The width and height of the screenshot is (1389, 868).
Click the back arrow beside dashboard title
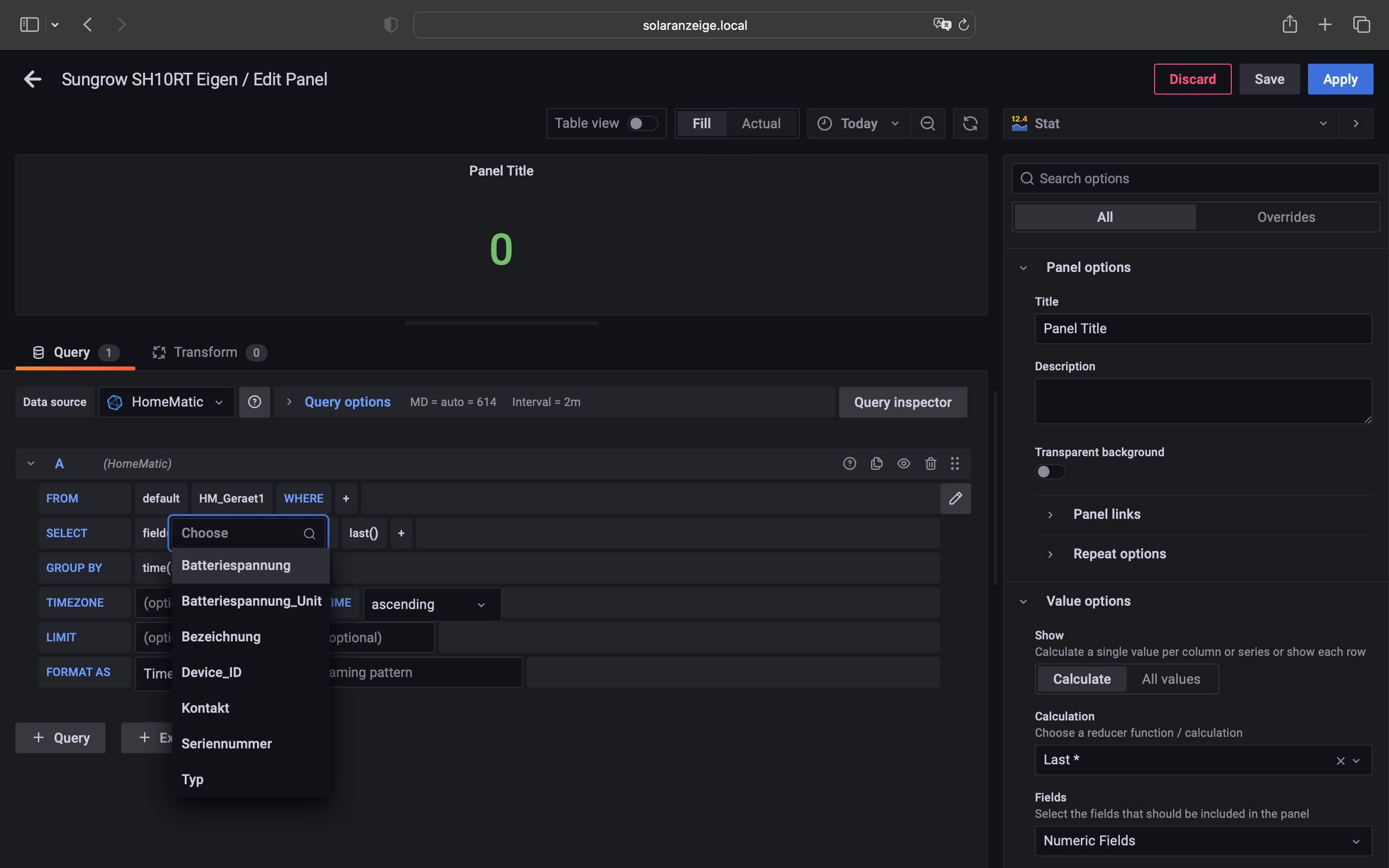click(x=33, y=79)
